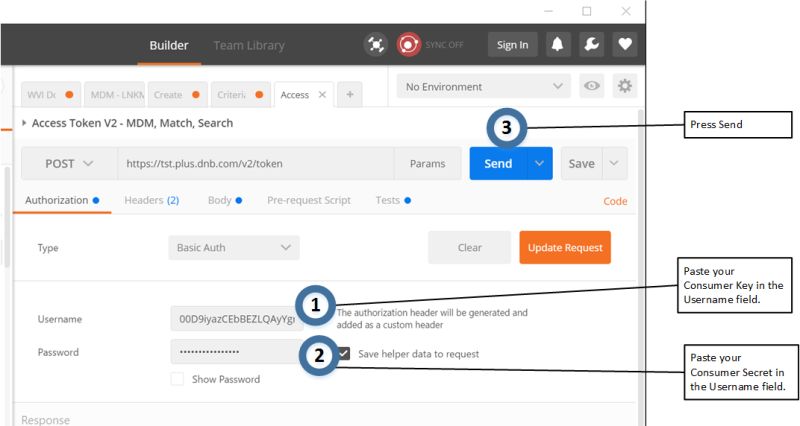Screen dimensions: 800x426
Task: Click the Username input field
Action: click(236, 319)
